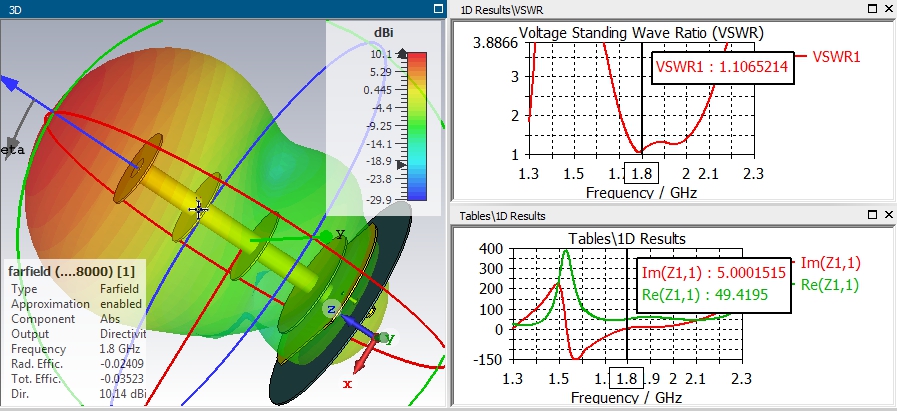The width and height of the screenshot is (897, 411).
Task: Click the Voltage Standing Wave Ratio (VSWR) plot title
Action: (x=641, y=33)
